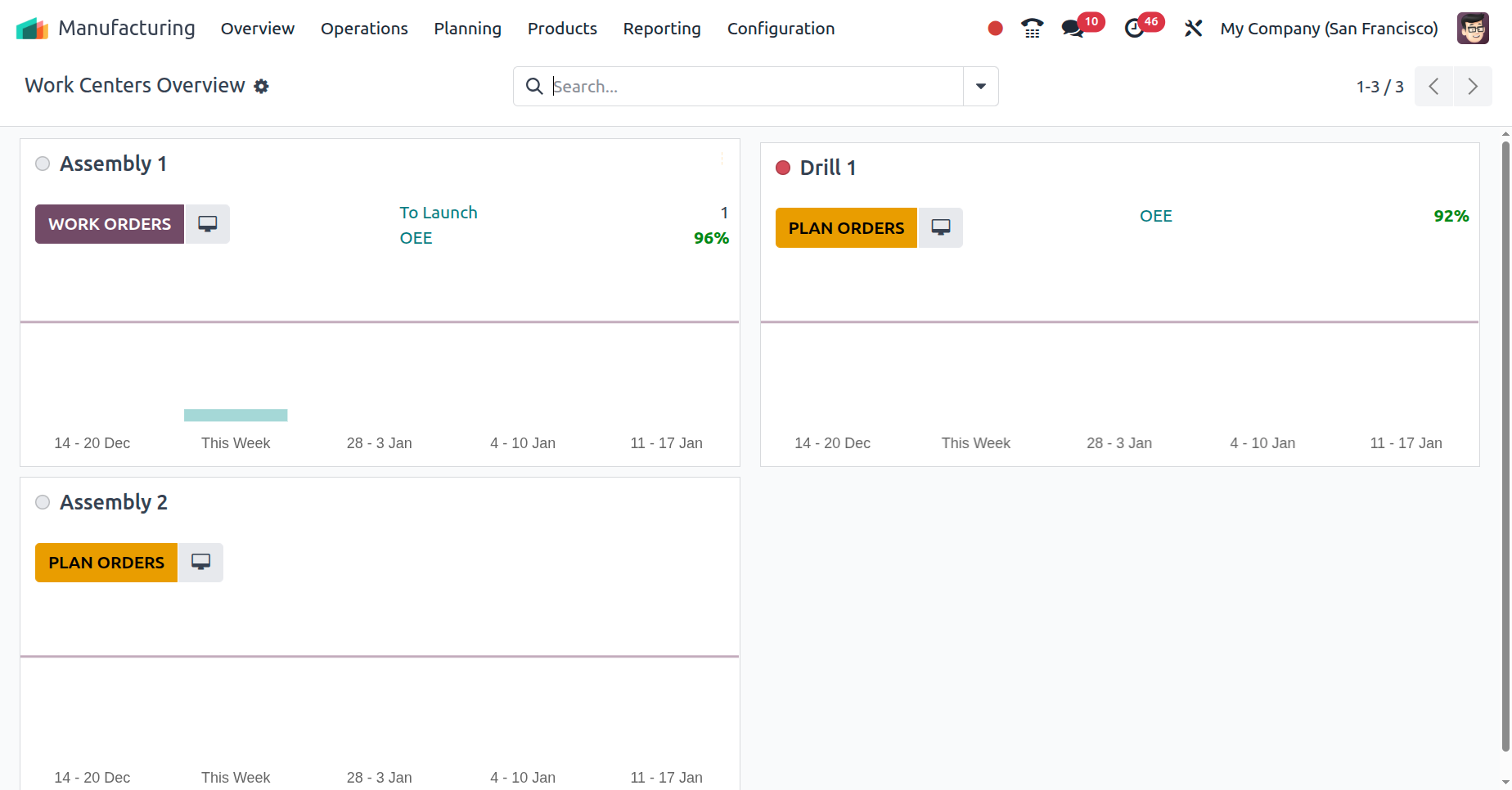1512x790 pixels.
Task: Toggle the status indicator on Assembly 1
Action: coord(42,164)
